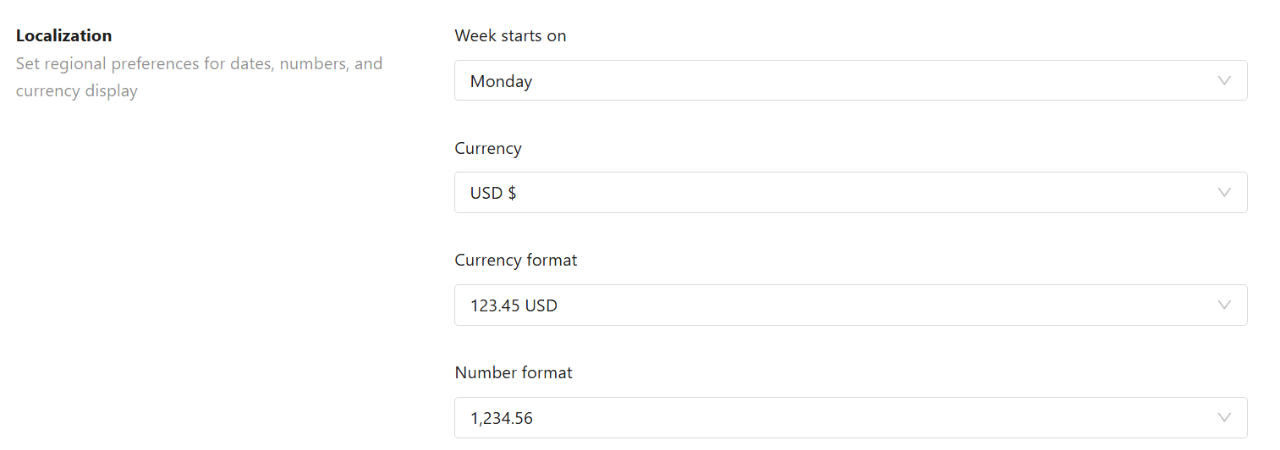This screenshot has width=1280, height=450.
Task: Select the Monday value text
Action: 501,82
